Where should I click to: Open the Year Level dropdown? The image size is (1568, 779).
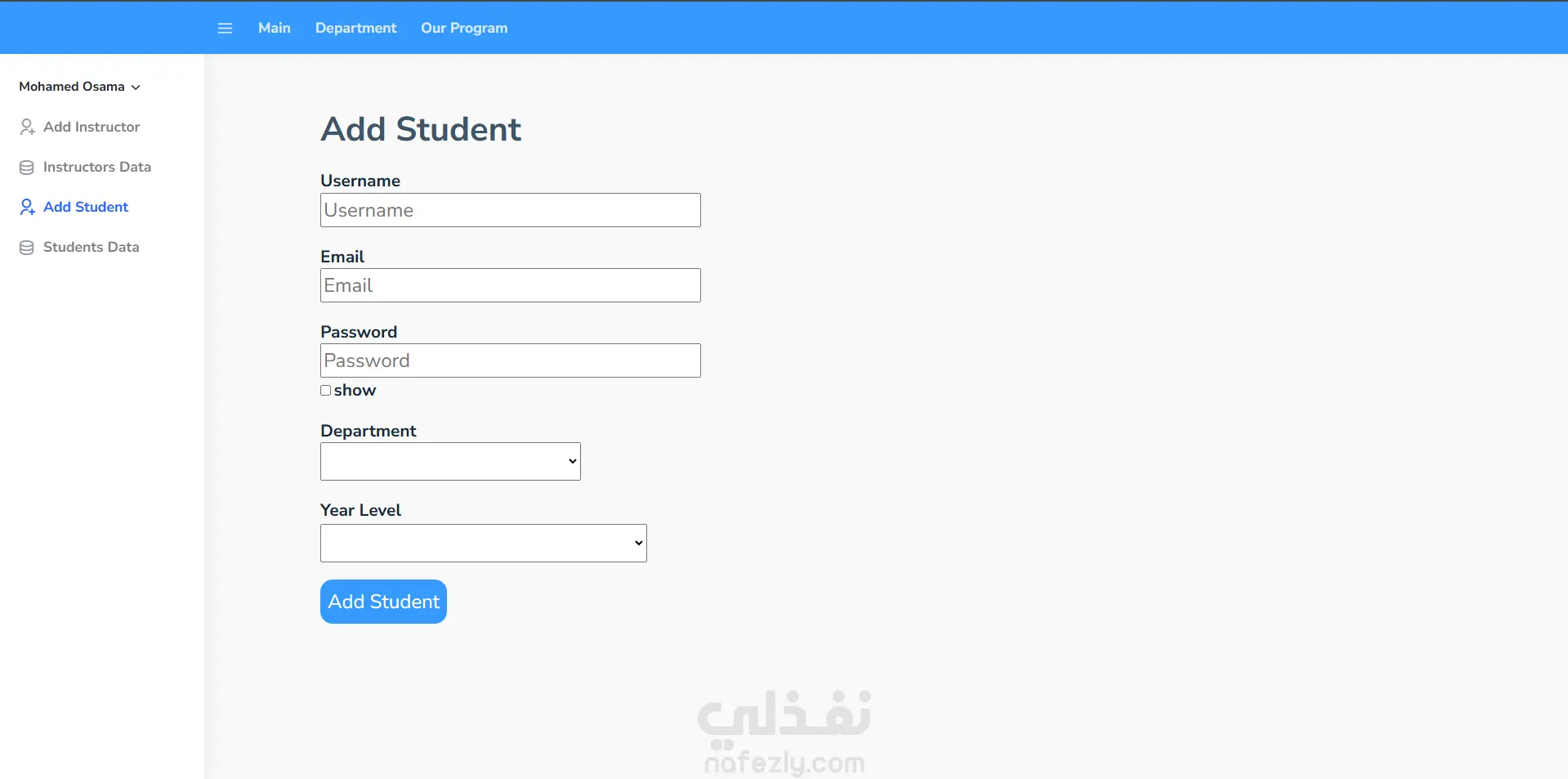[x=483, y=544]
